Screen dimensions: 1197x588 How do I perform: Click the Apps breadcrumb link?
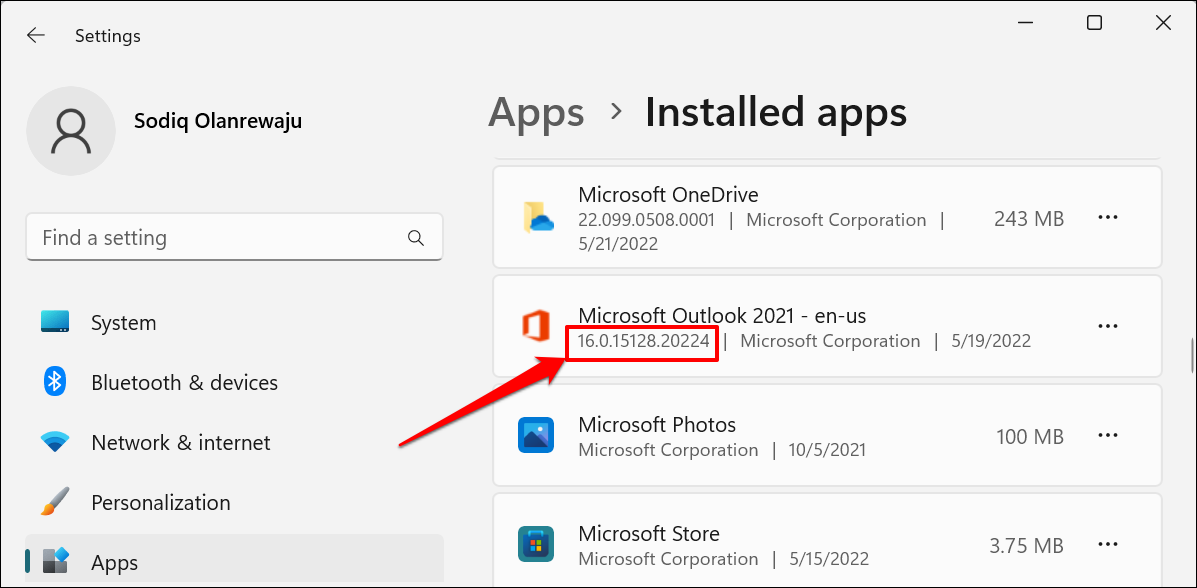536,113
